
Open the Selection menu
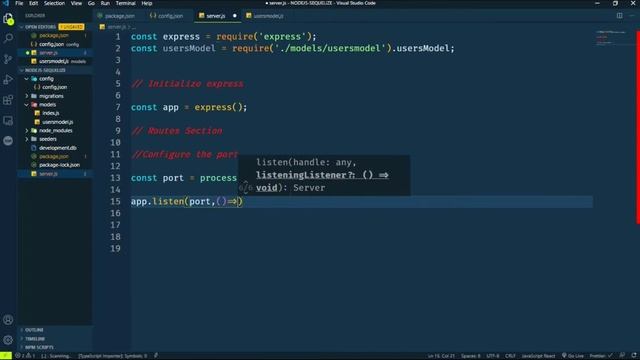(54, 3)
